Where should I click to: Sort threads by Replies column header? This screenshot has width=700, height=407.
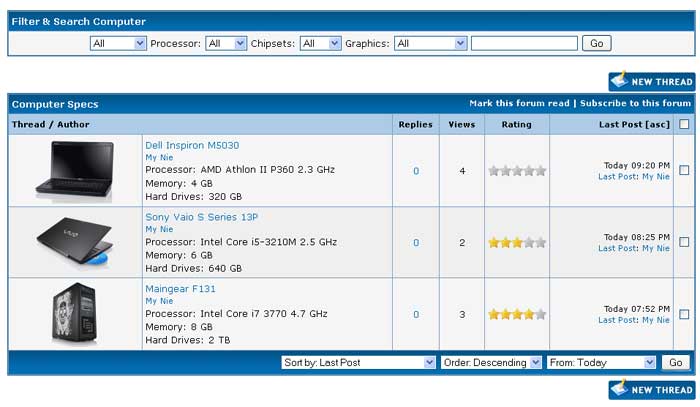415,125
